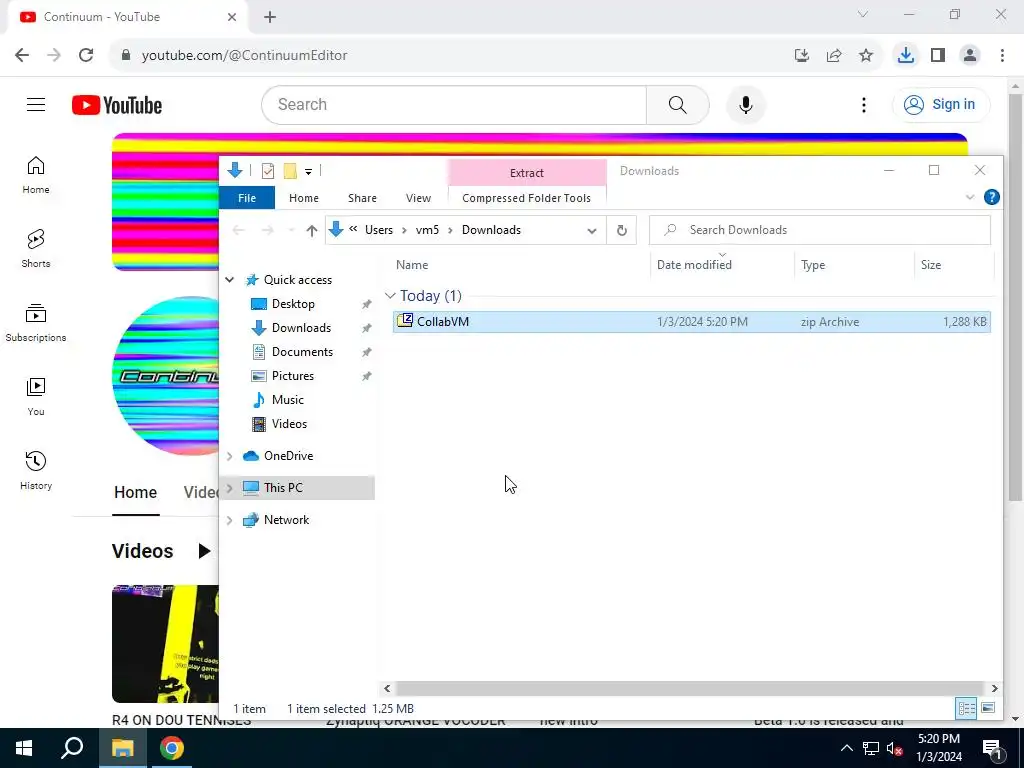Screen dimensions: 1024x768
Task: Close the Continuum YouTube tab
Action: 232,17
